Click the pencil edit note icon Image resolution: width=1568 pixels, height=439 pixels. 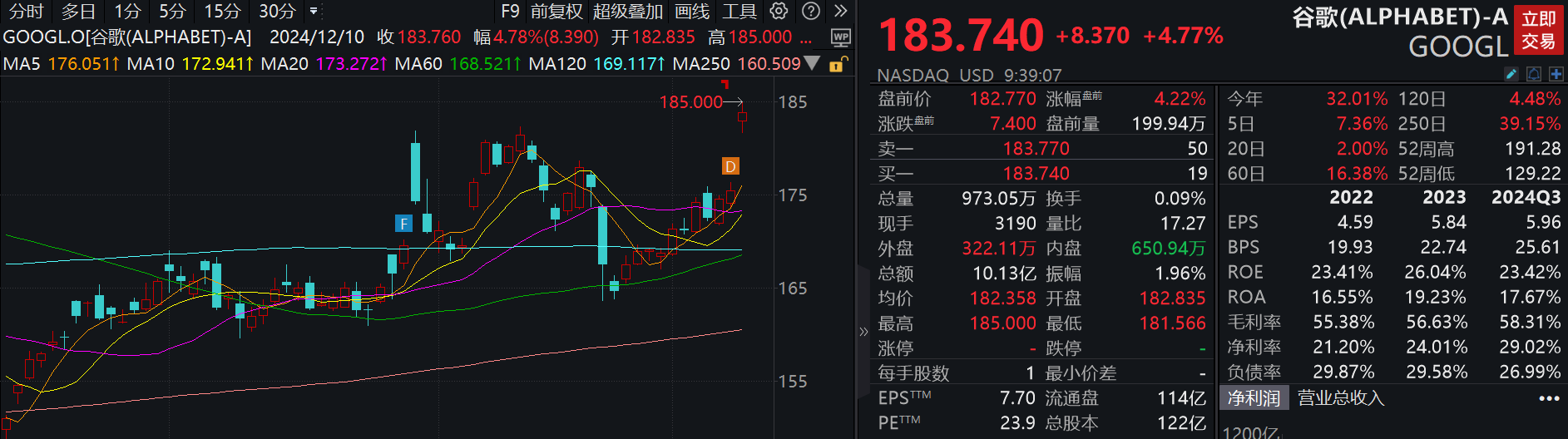(1511, 74)
